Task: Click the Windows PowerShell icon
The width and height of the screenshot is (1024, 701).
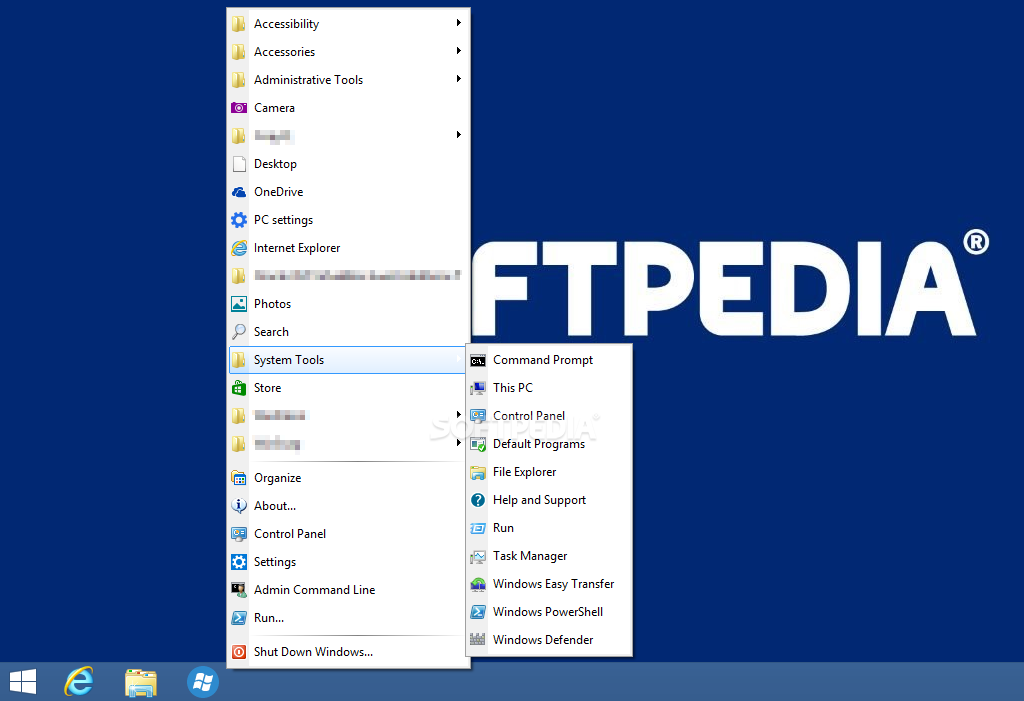Action: [x=478, y=612]
